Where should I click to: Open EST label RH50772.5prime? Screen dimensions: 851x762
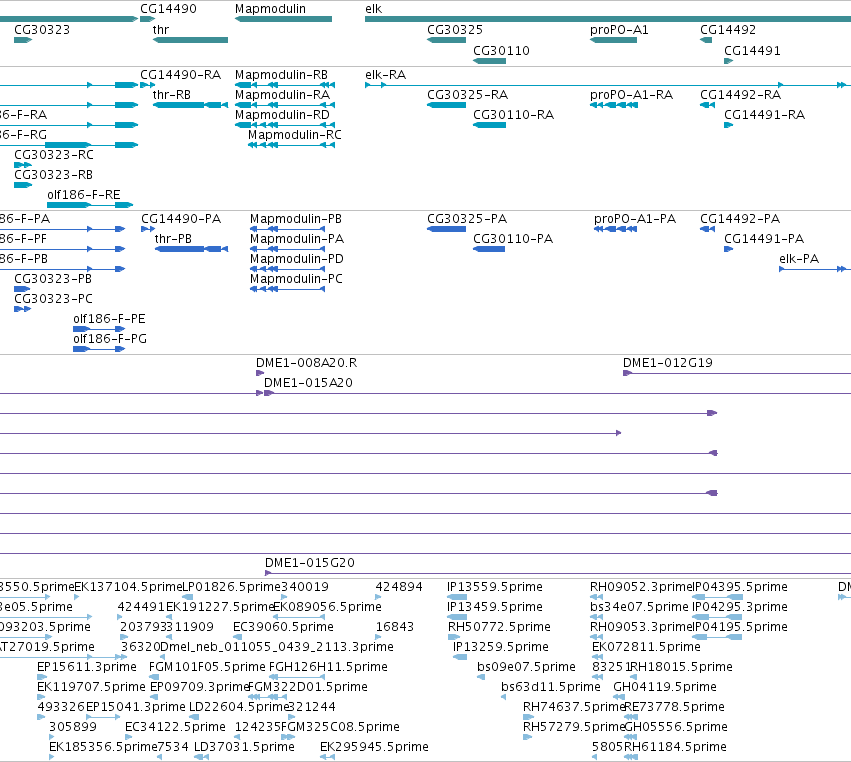(x=499, y=627)
